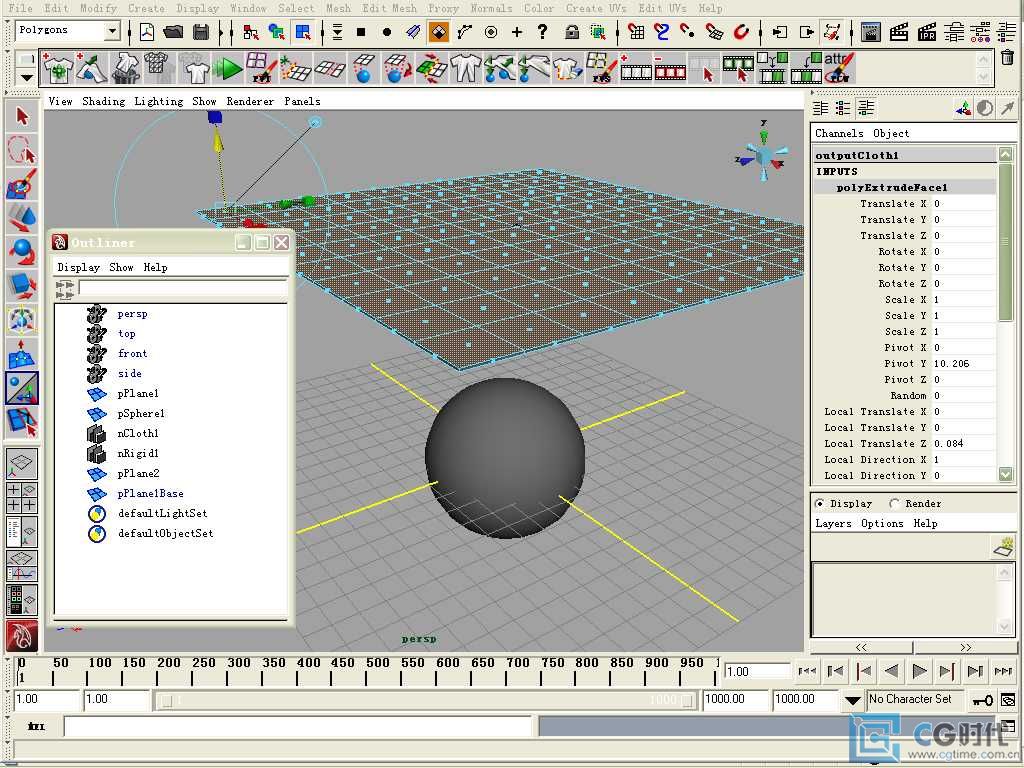Click the outputCloth1 node name
The height and width of the screenshot is (768, 1024).
tap(857, 155)
